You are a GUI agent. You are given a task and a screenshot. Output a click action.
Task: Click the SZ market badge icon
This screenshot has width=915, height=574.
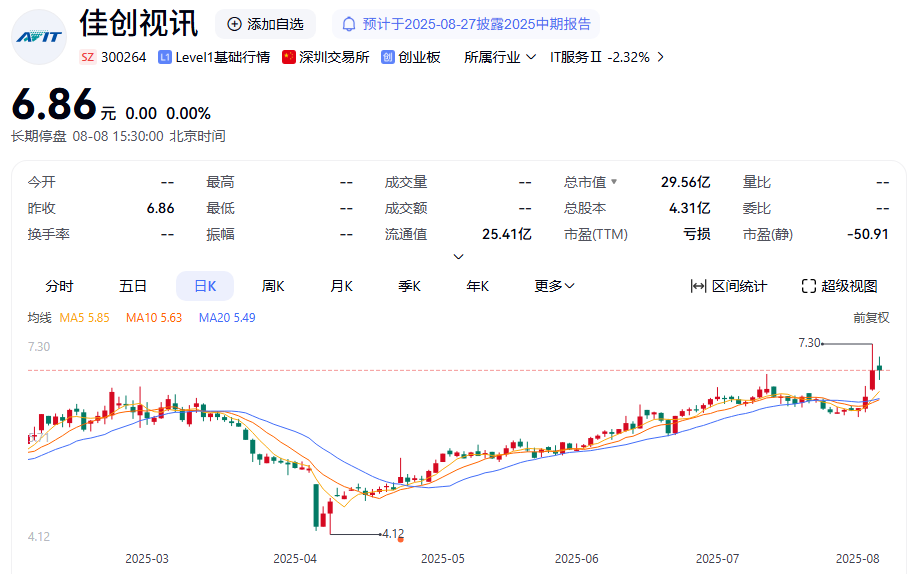(87, 57)
